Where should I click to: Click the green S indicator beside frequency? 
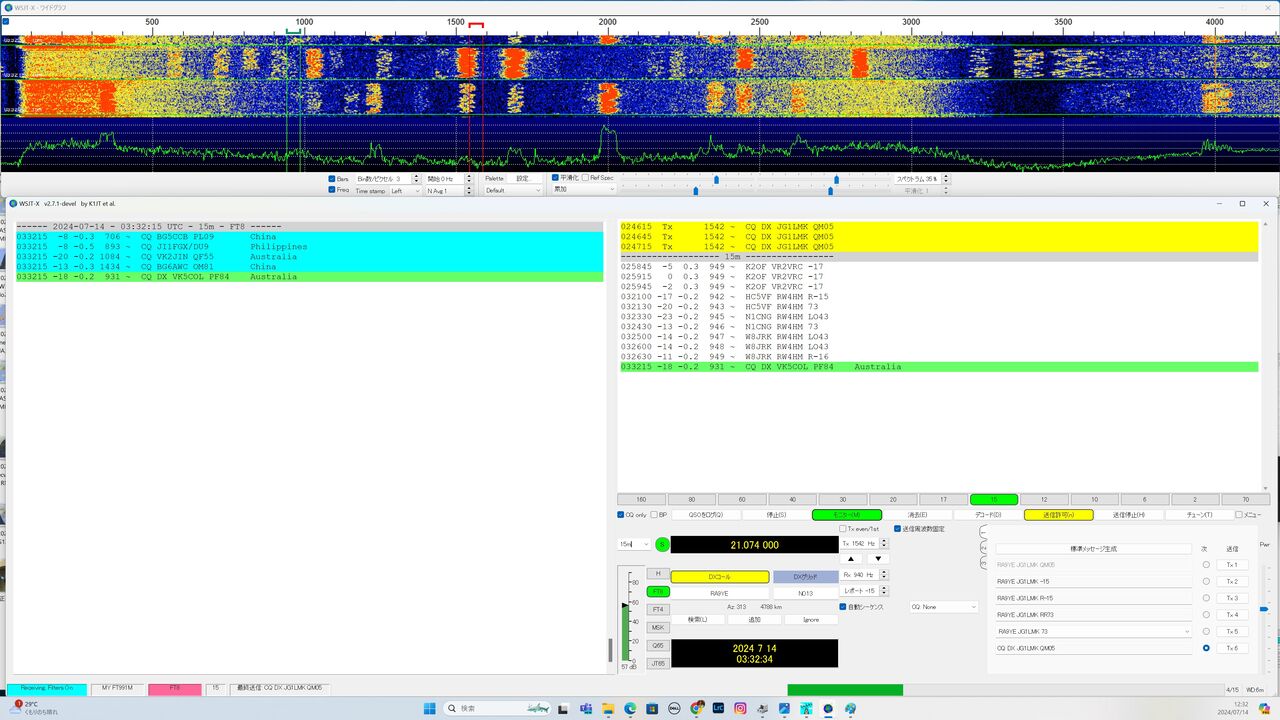(x=662, y=544)
